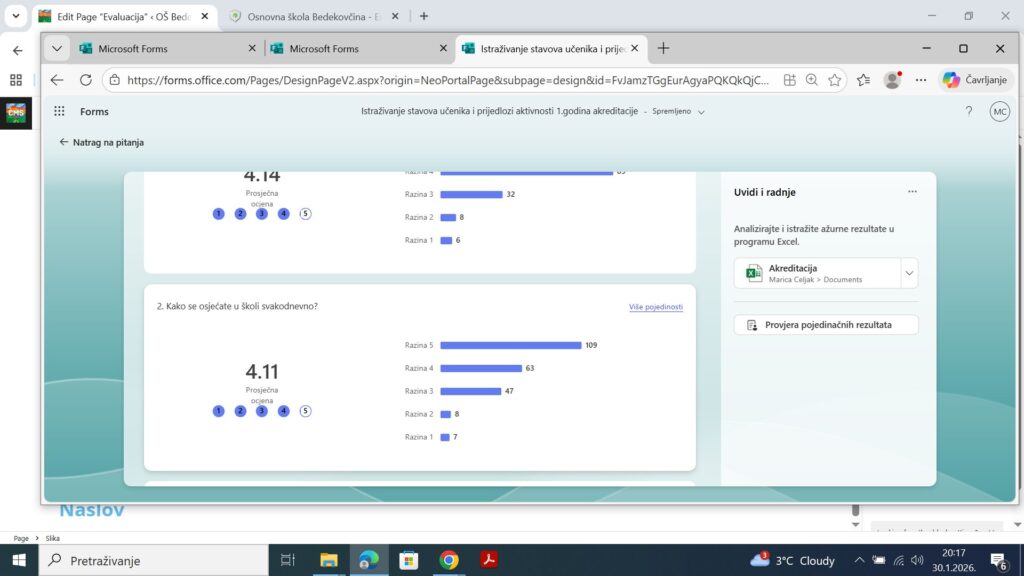
Task: Open the Excel file Akreditacija
Action: (x=815, y=273)
